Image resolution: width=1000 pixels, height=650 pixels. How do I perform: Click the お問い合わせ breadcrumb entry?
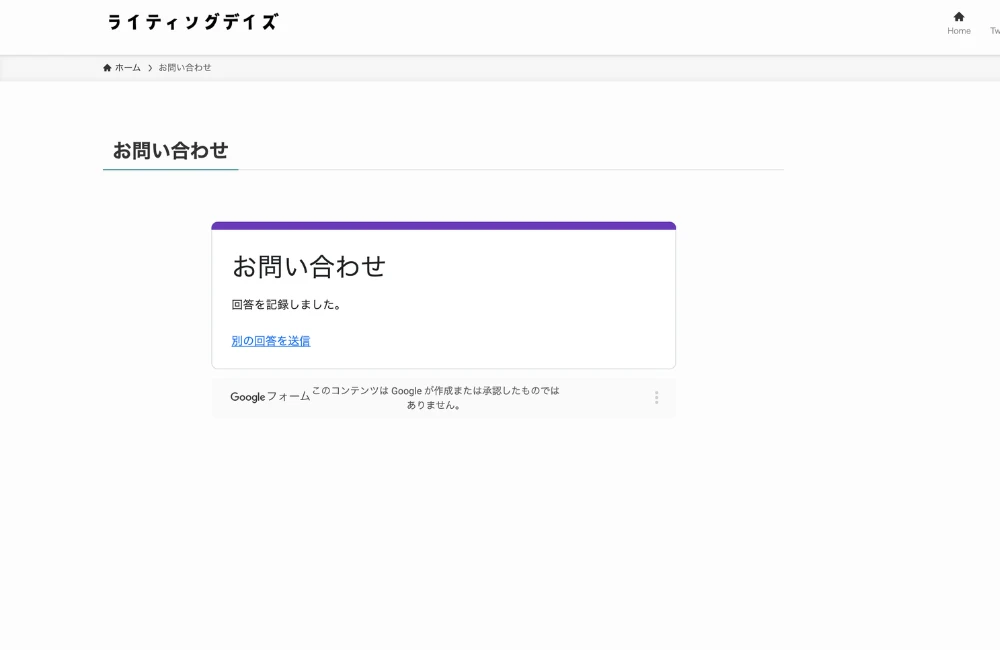point(184,68)
